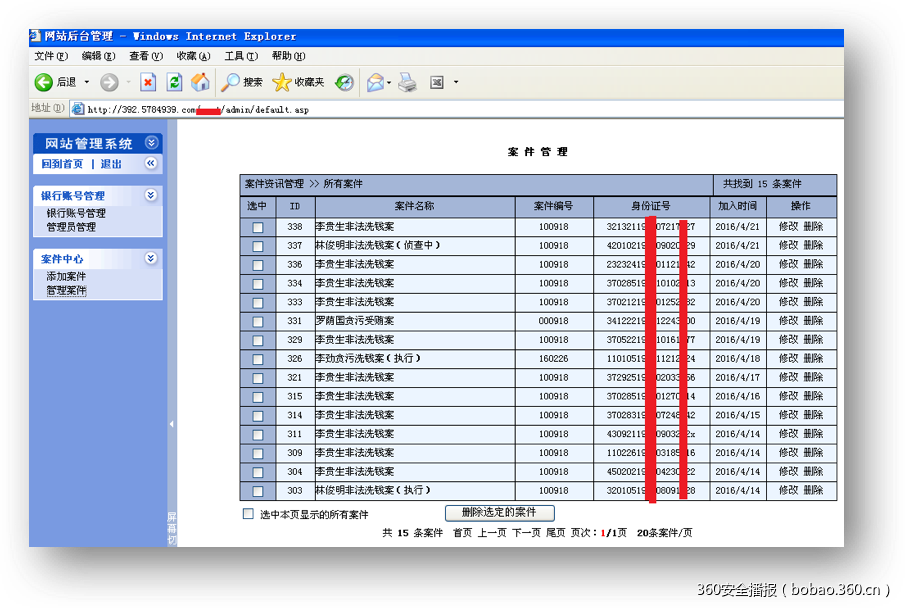Collapse the 银行账号管理 section chevron
905x608 pixels.
point(151,195)
